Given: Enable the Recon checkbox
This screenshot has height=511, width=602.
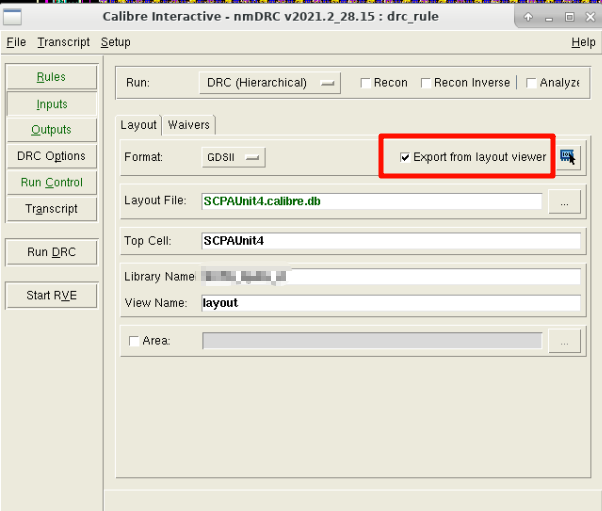Looking at the screenshot, I should (366, 83).
